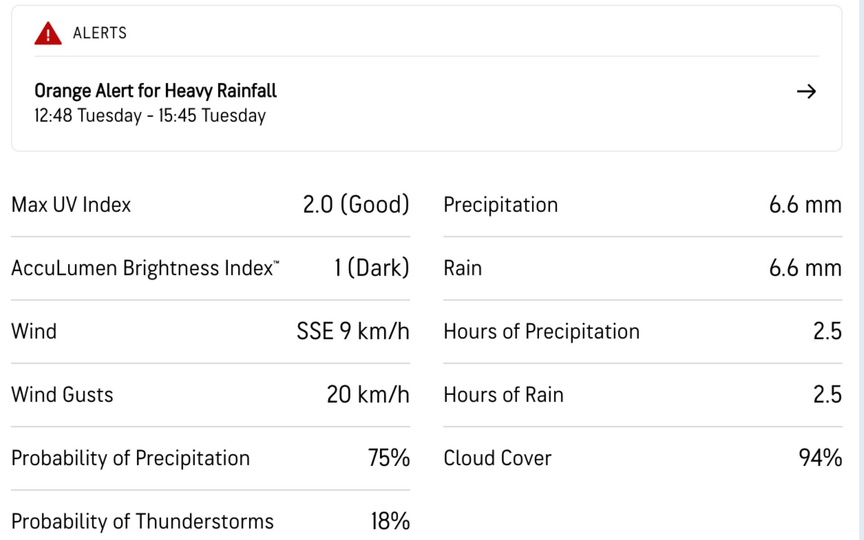Click the Wind row label
Image resolution: width=864 pixels, height=540 pixels.
(x=34, y=331)
